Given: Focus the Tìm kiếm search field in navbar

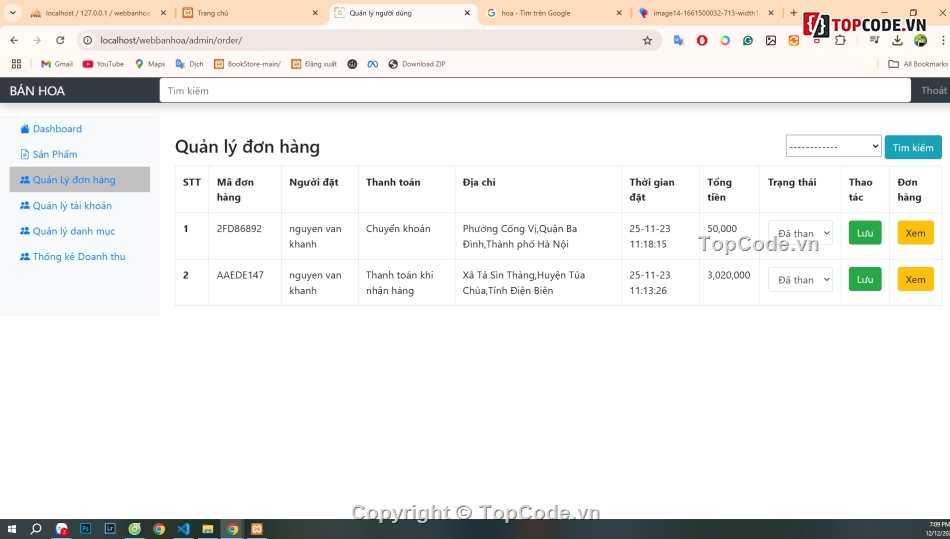Looking at the screenshot, I should pyautogui.click(x=535, y=91).
